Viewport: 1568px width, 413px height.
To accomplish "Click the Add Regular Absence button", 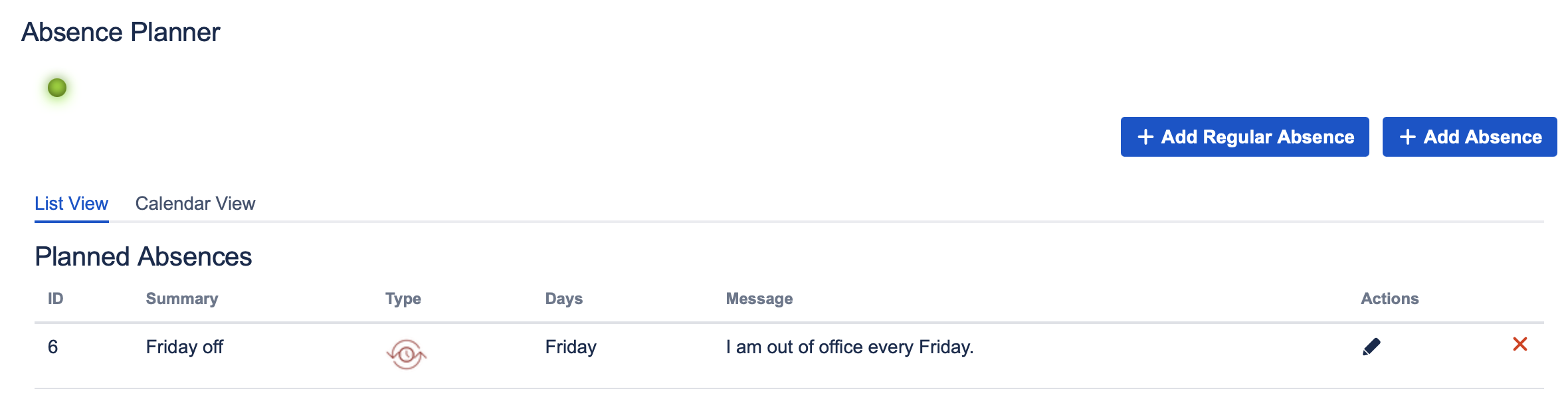I will point(1244,137).
